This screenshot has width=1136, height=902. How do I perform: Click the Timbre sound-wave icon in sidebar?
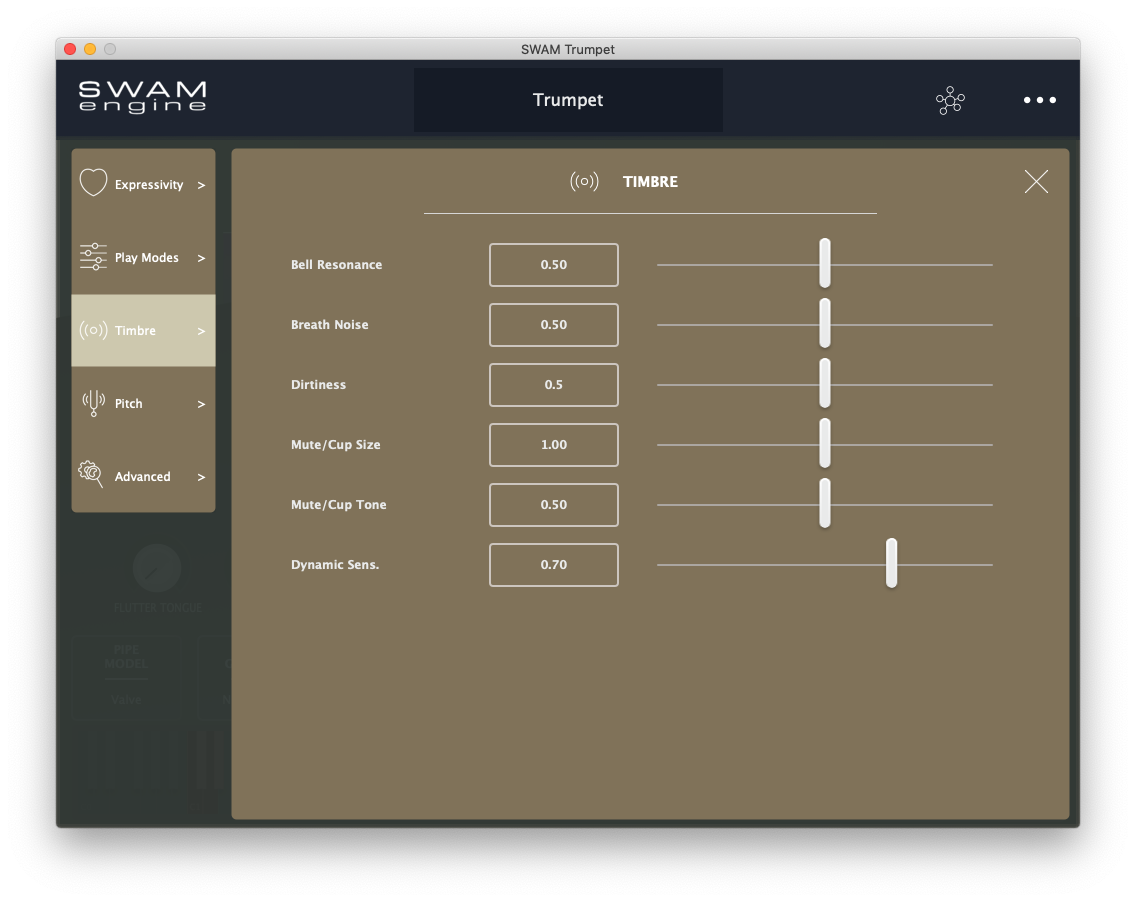click(93, 330)
